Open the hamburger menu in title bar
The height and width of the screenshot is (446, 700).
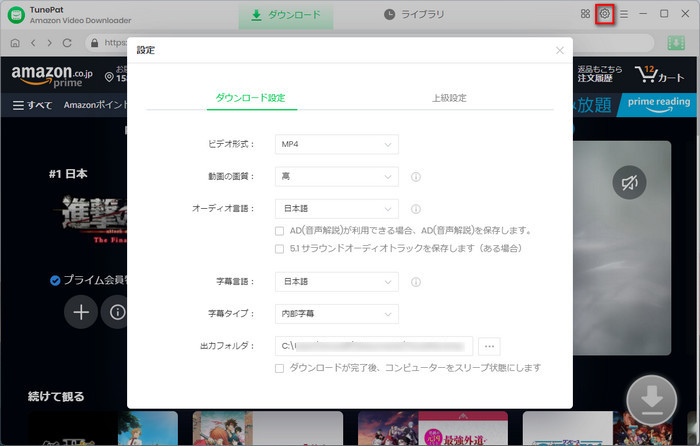coord(624,14)
